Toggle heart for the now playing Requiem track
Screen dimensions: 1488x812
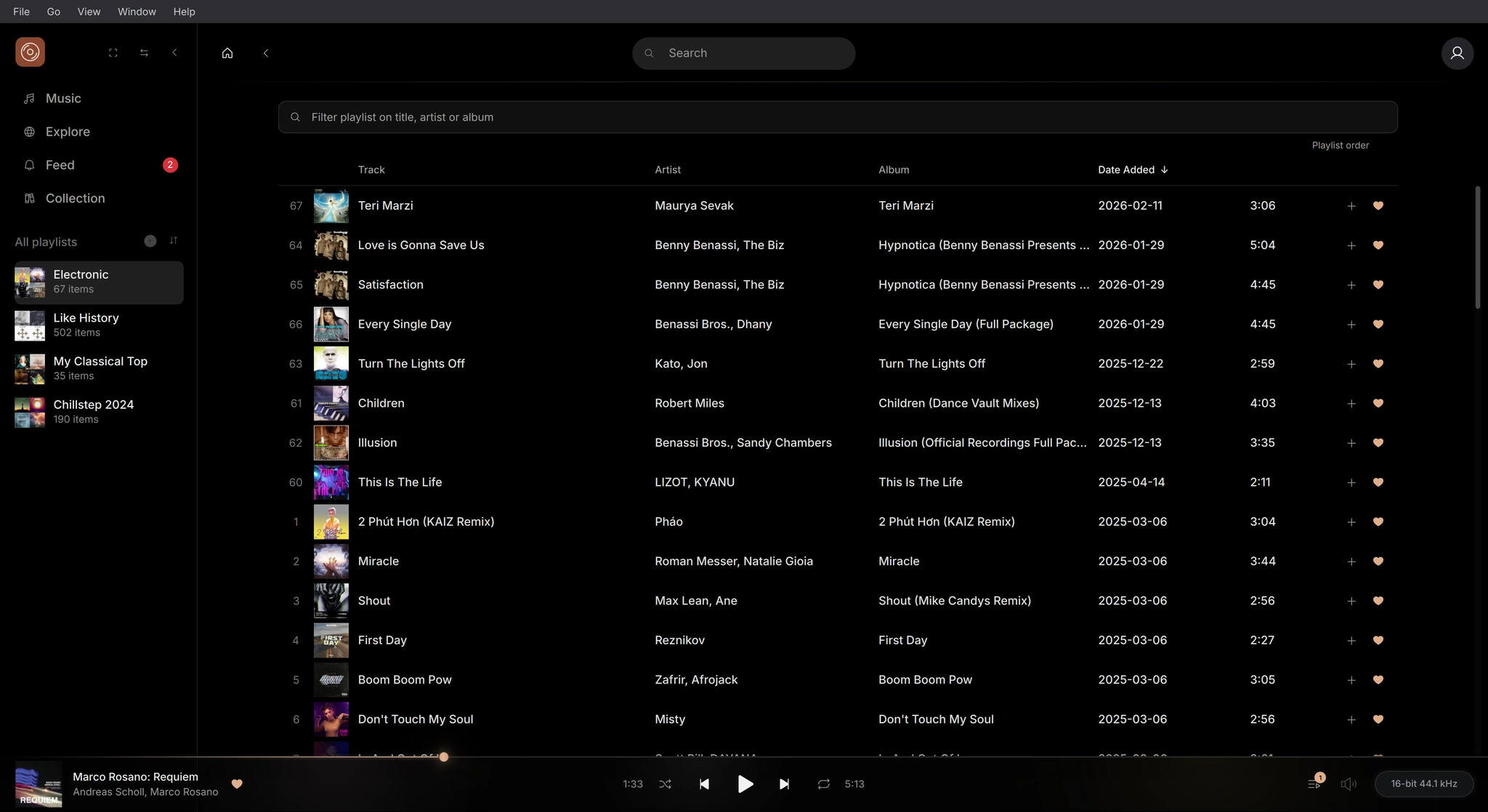pos(236,784)
